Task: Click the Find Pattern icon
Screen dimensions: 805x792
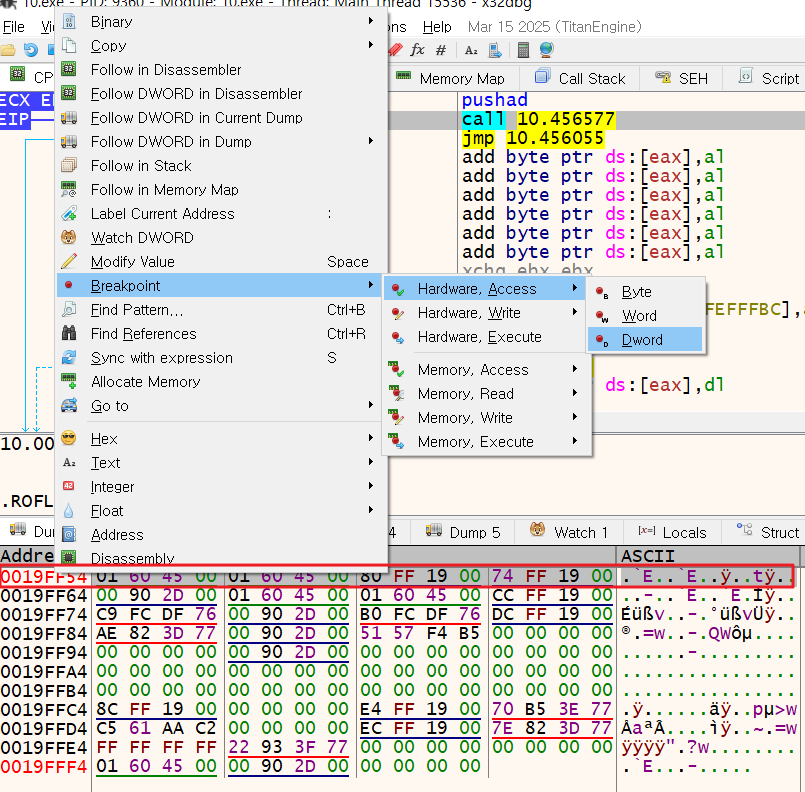Action: 69,310
